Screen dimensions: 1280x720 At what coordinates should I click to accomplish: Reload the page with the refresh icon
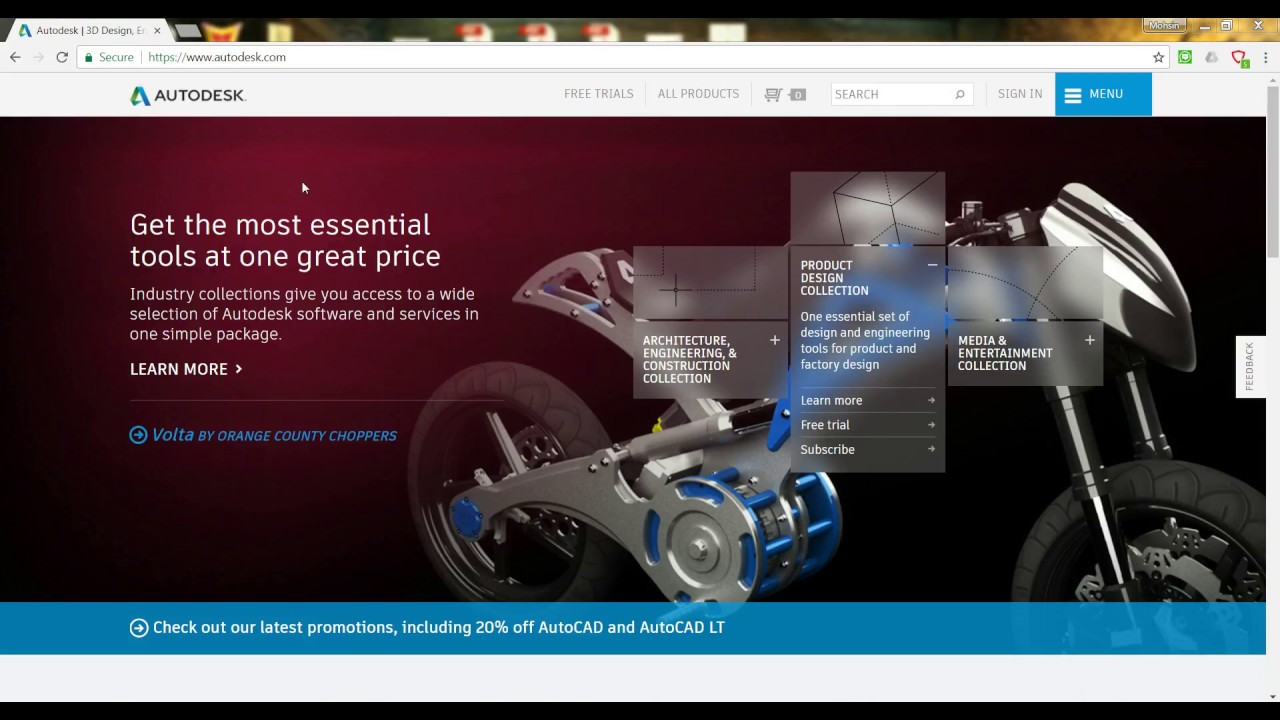tap(62, 57)
